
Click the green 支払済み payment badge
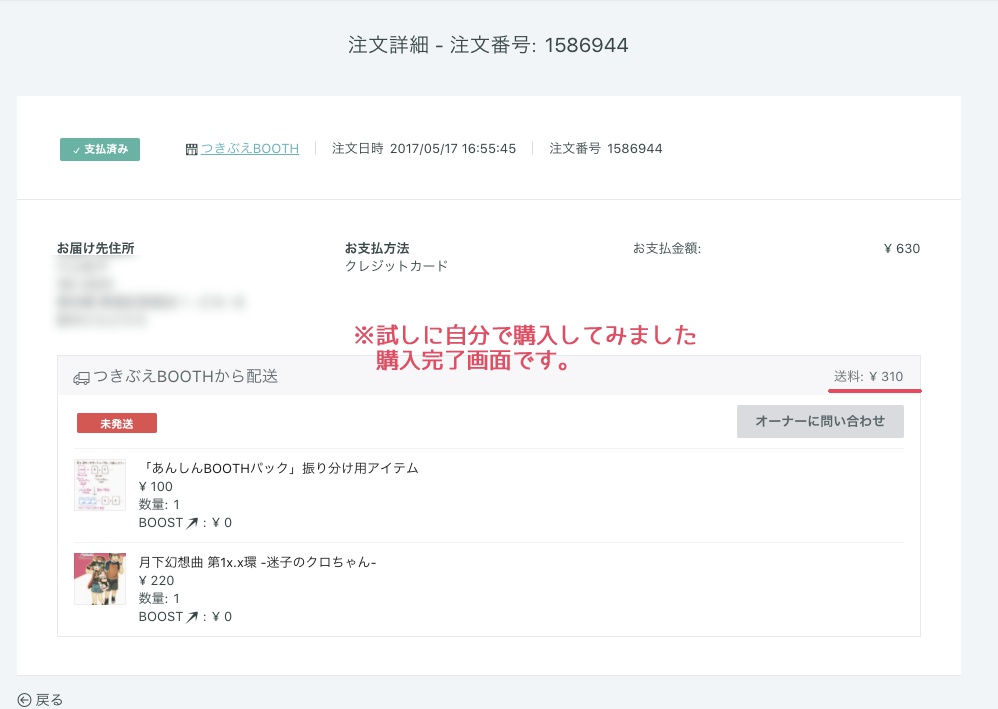(99, 148)
